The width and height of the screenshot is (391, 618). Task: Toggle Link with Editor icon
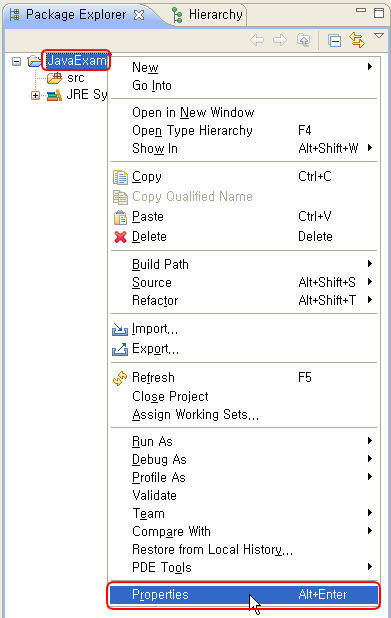click(x=357, y=41)
